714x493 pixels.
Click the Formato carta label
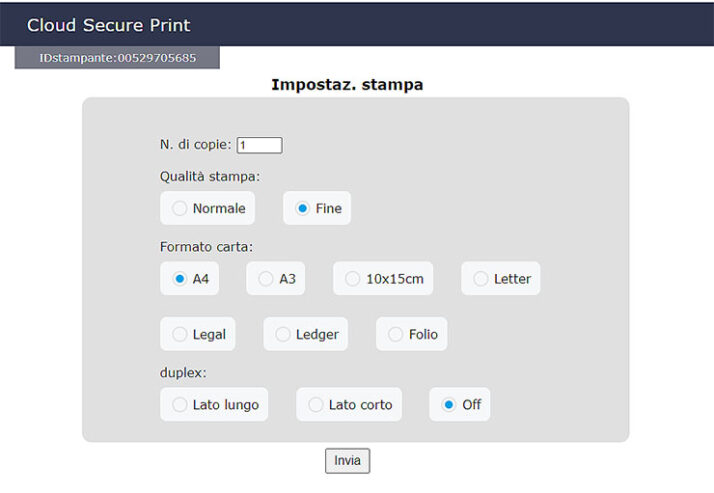coord(206,246)
